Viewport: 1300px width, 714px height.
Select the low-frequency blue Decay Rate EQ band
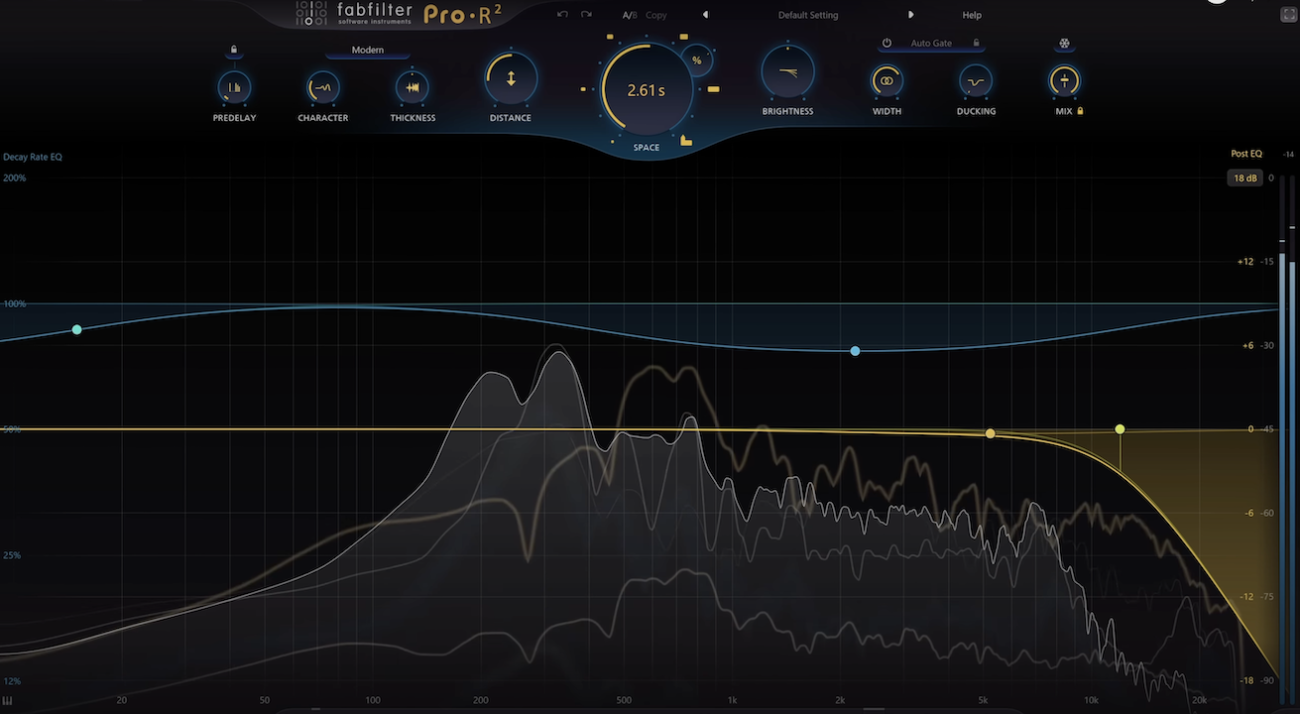pyautogui.click(x=77, y=329)
